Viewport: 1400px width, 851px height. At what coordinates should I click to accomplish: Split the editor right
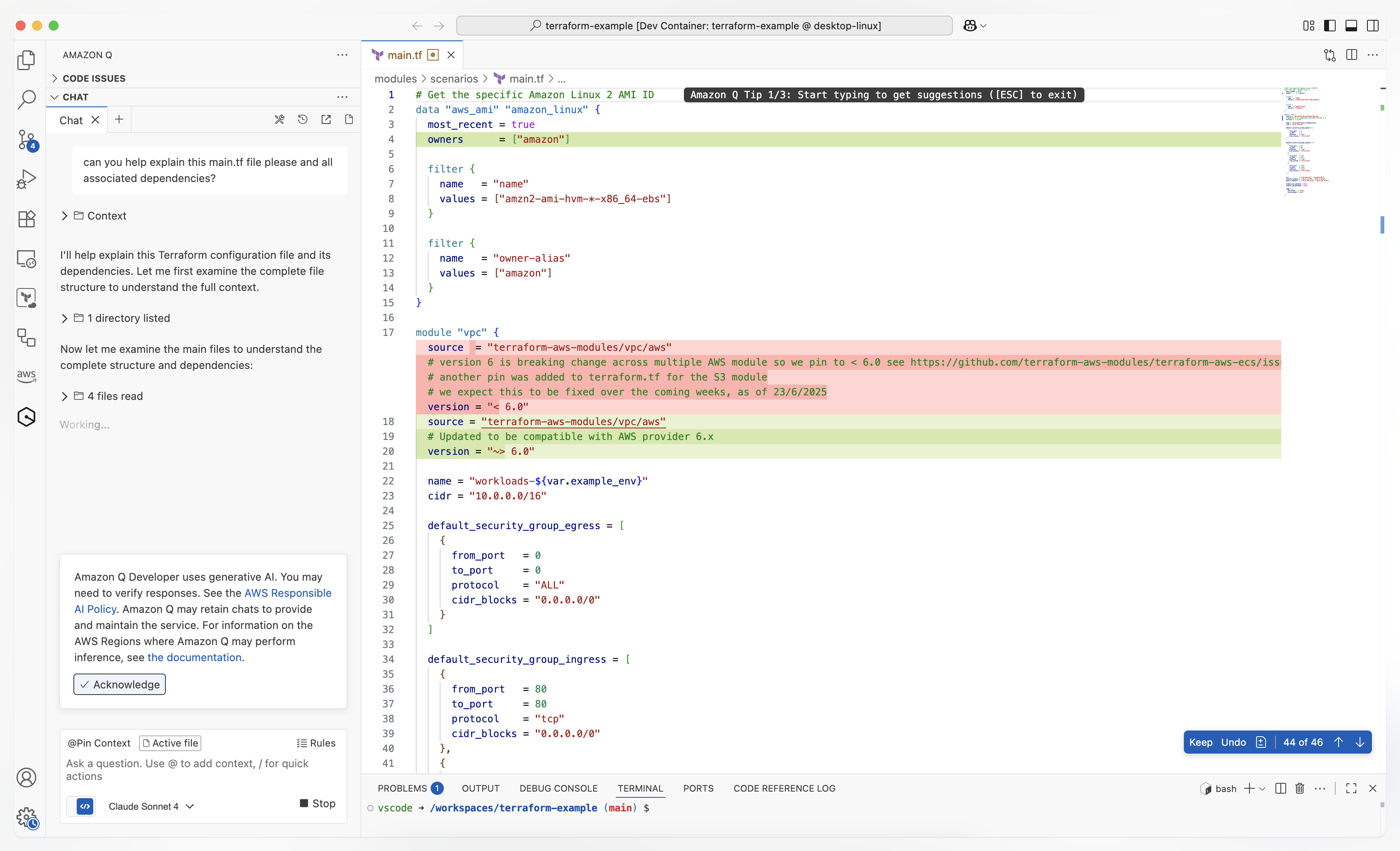(x=1352, y=54)
